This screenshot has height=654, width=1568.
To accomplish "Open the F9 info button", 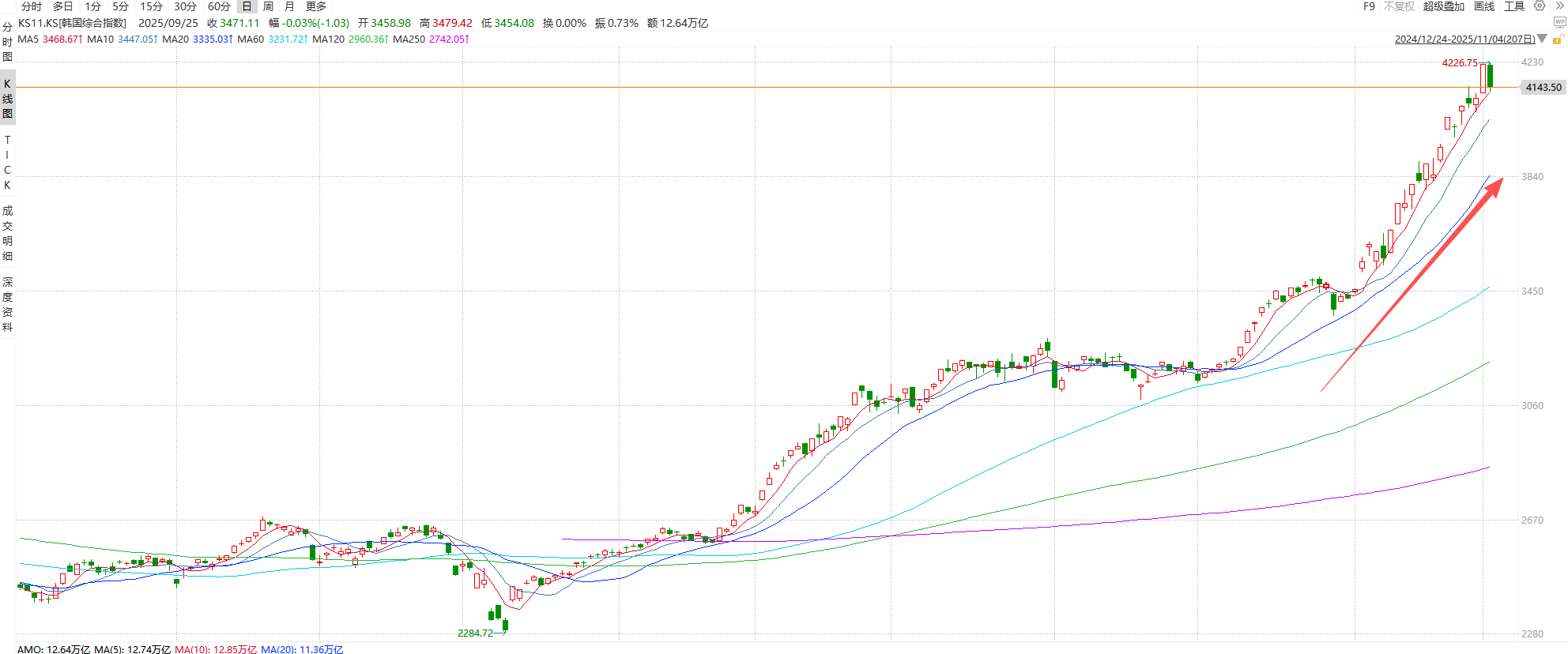I will [x=1369, y=6].
